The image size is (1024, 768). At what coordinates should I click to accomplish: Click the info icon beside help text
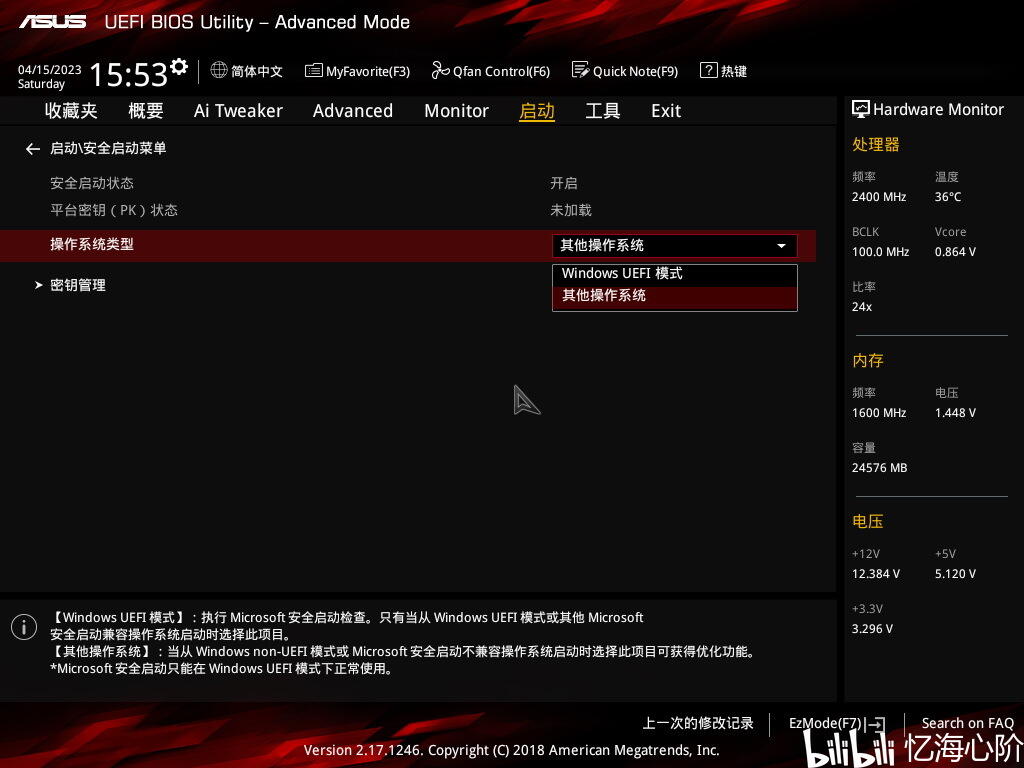pyautogui.click(x=24, y=627)
